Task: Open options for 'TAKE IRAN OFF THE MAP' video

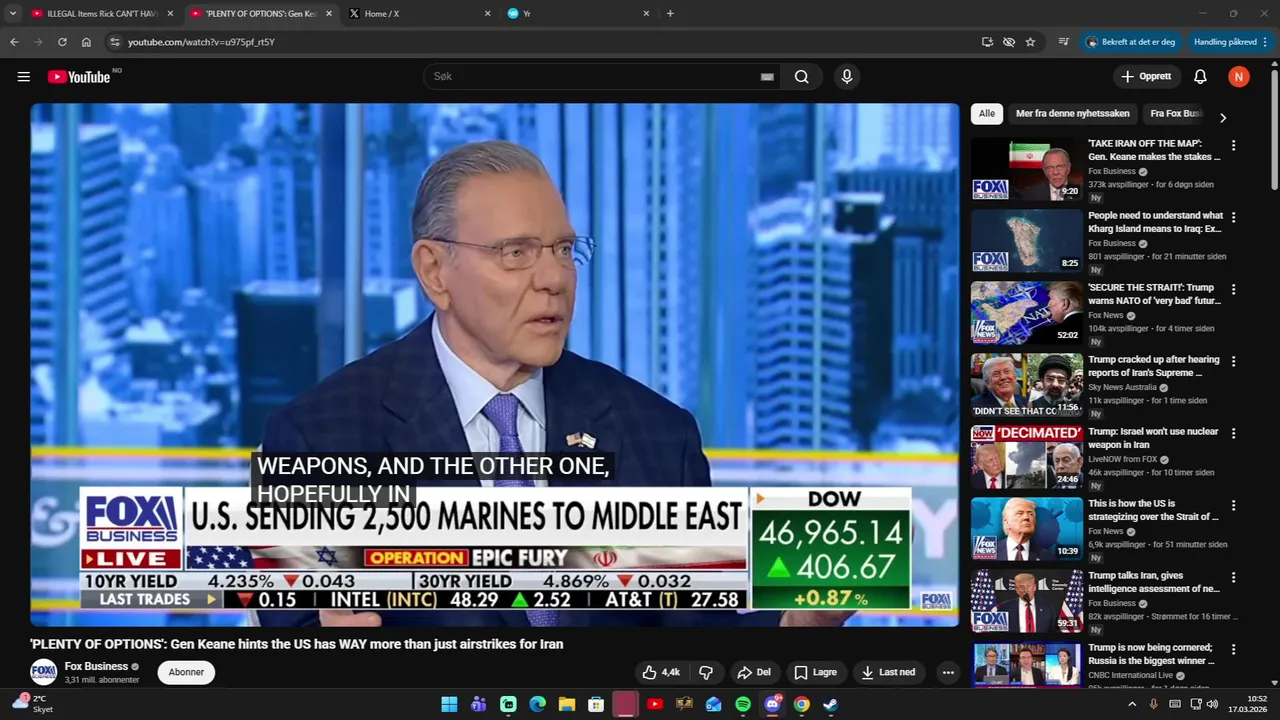Action: (1233, 145)
